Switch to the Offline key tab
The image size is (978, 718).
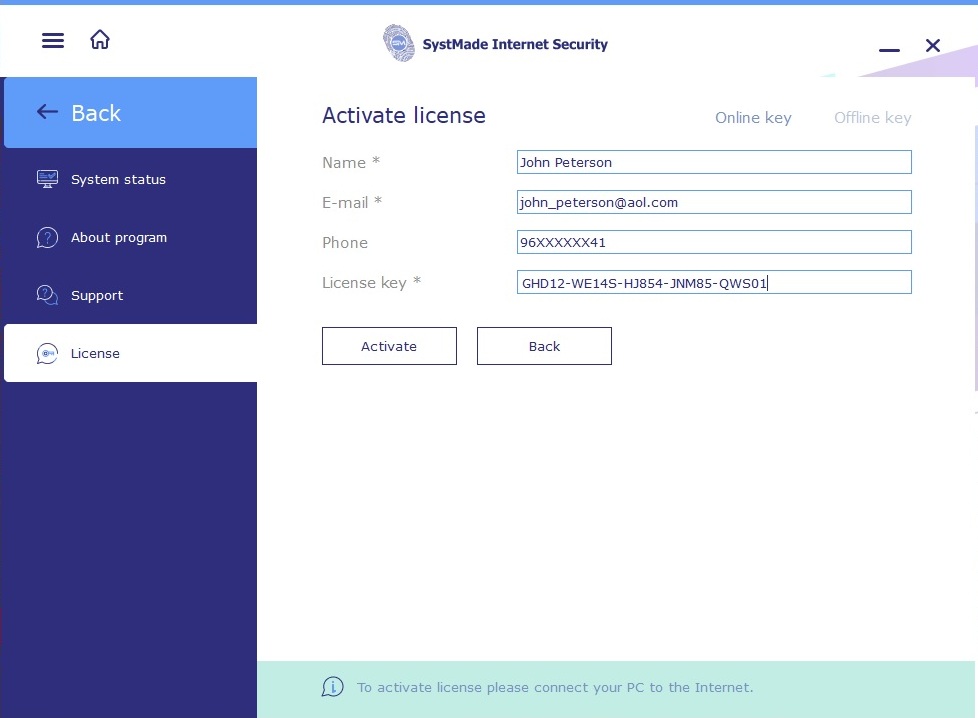click(x=872, y=118)
